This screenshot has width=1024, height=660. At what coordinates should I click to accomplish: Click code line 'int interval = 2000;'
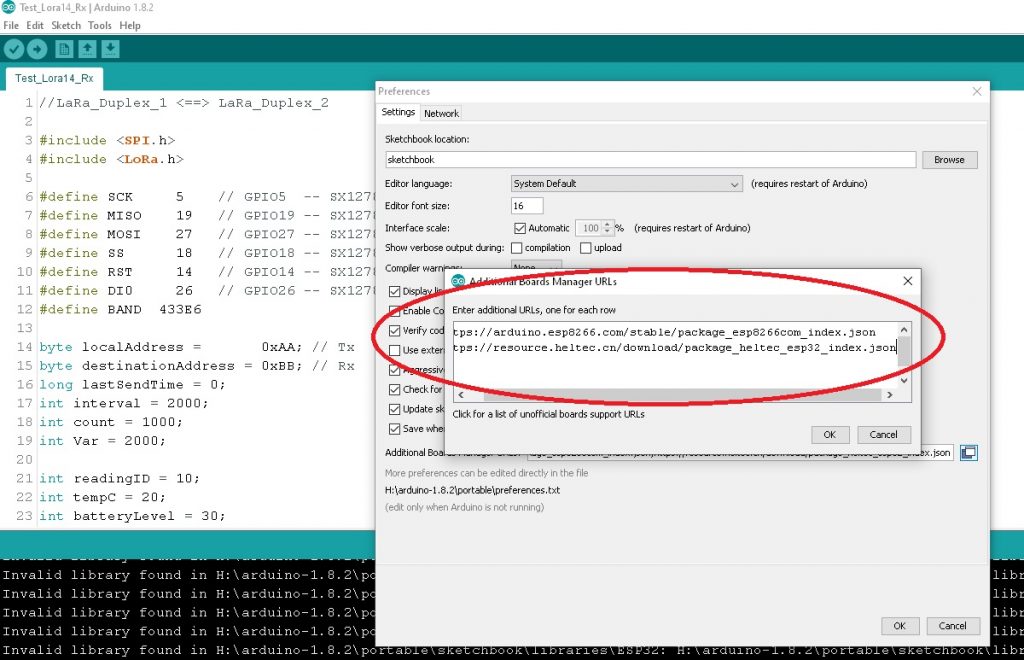123,403
